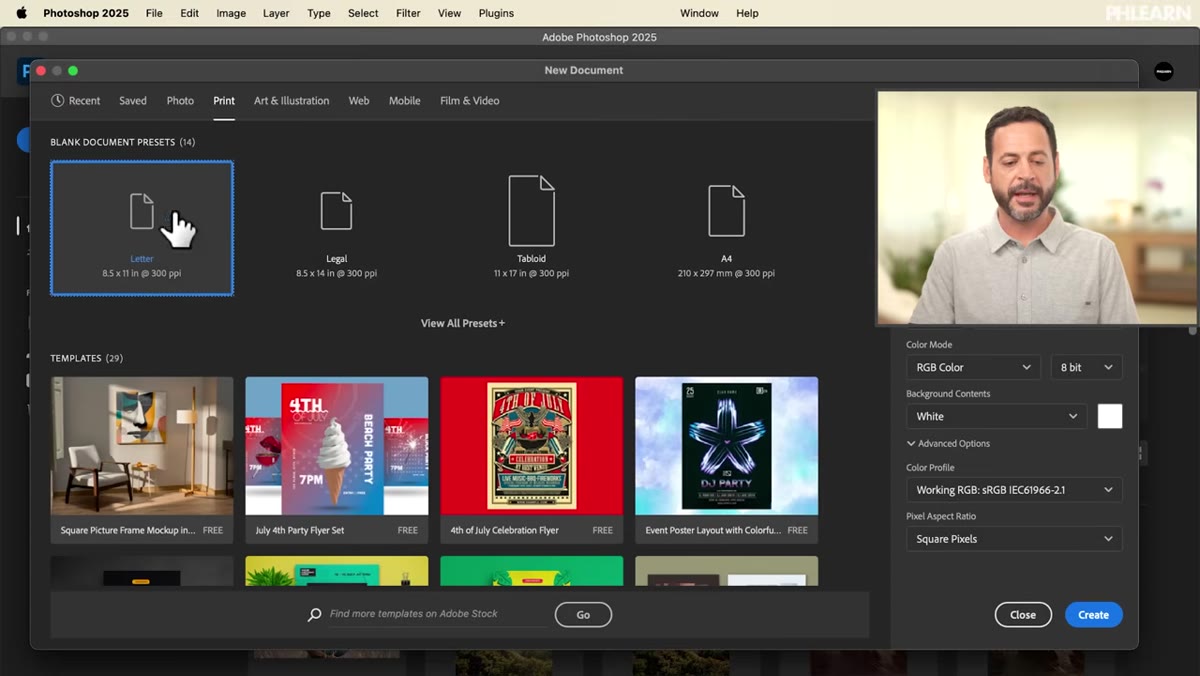The width and height of the screenshot is (1200, 676).
Task: Switch to the Film & Video tab
Action: [470, 101]
